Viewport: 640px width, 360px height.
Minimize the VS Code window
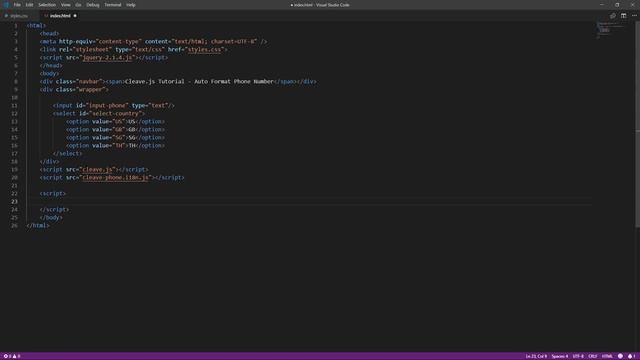(602, 5)
